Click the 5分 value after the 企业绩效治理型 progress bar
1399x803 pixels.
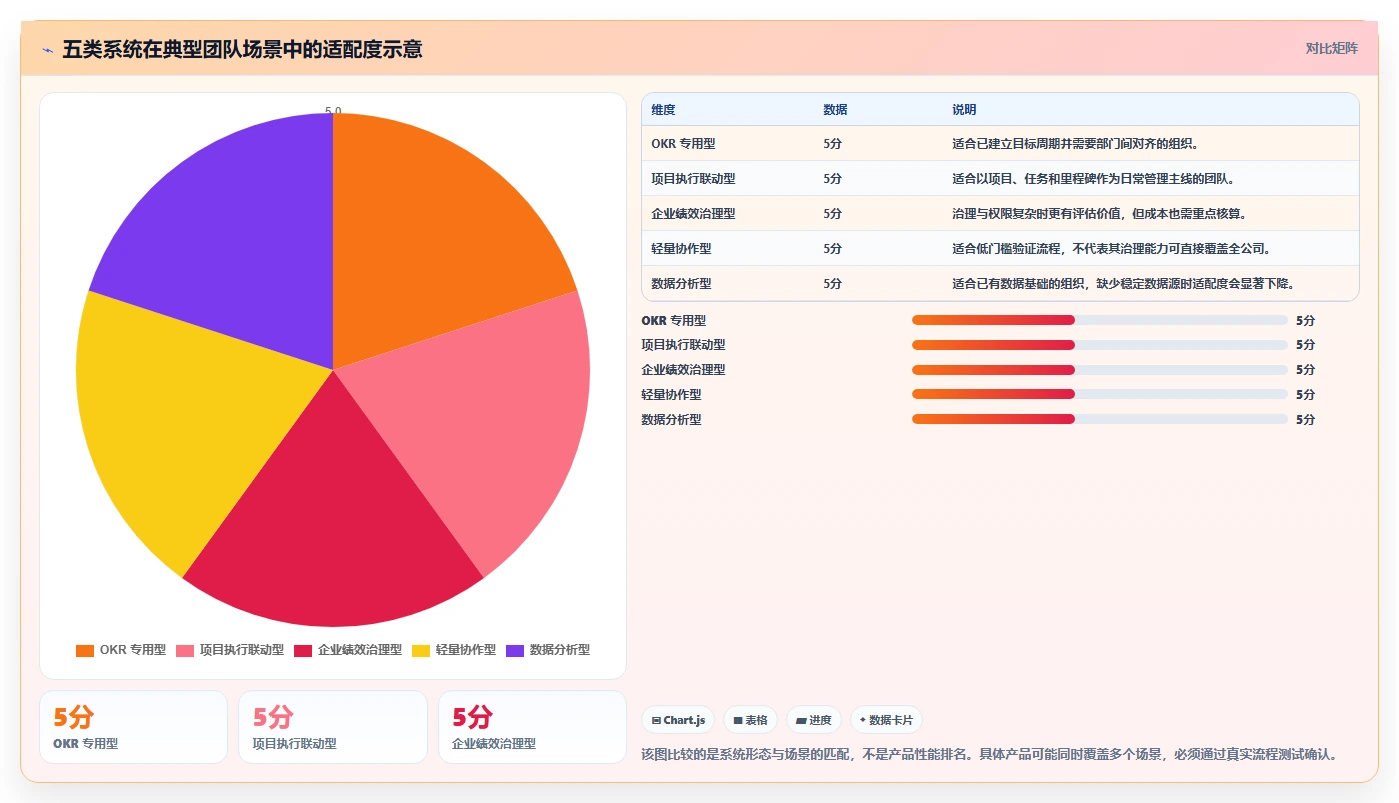1305,370
